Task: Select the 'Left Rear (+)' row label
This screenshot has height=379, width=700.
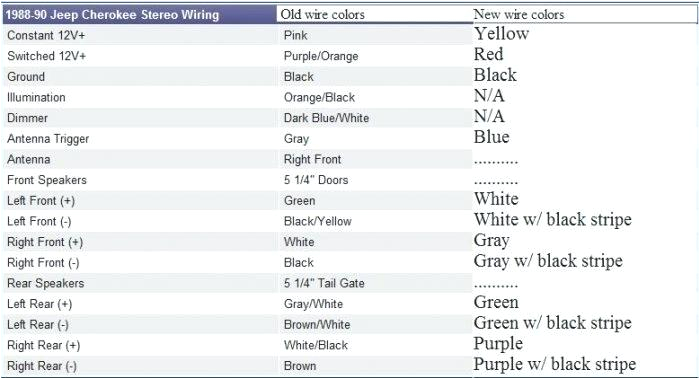Action: [40, 304]
